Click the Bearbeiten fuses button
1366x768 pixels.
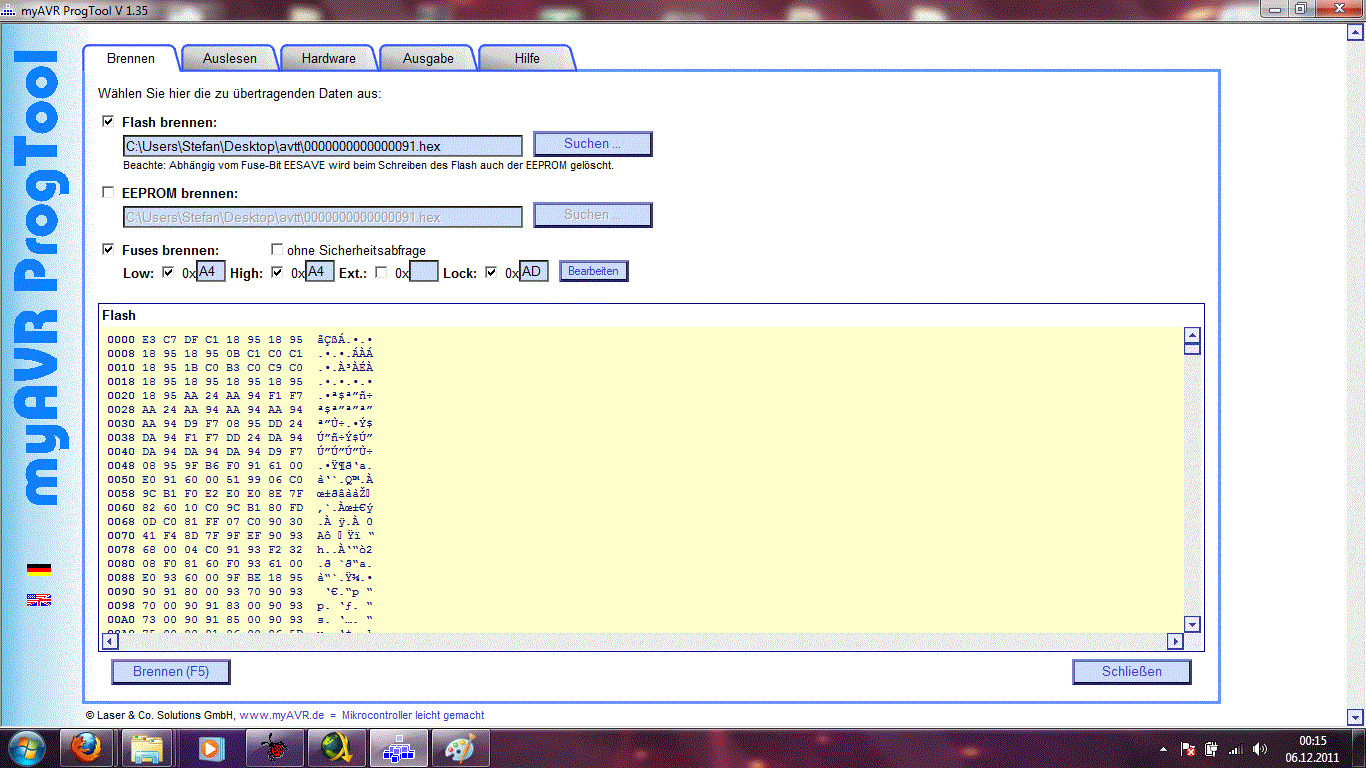[594, 271]
